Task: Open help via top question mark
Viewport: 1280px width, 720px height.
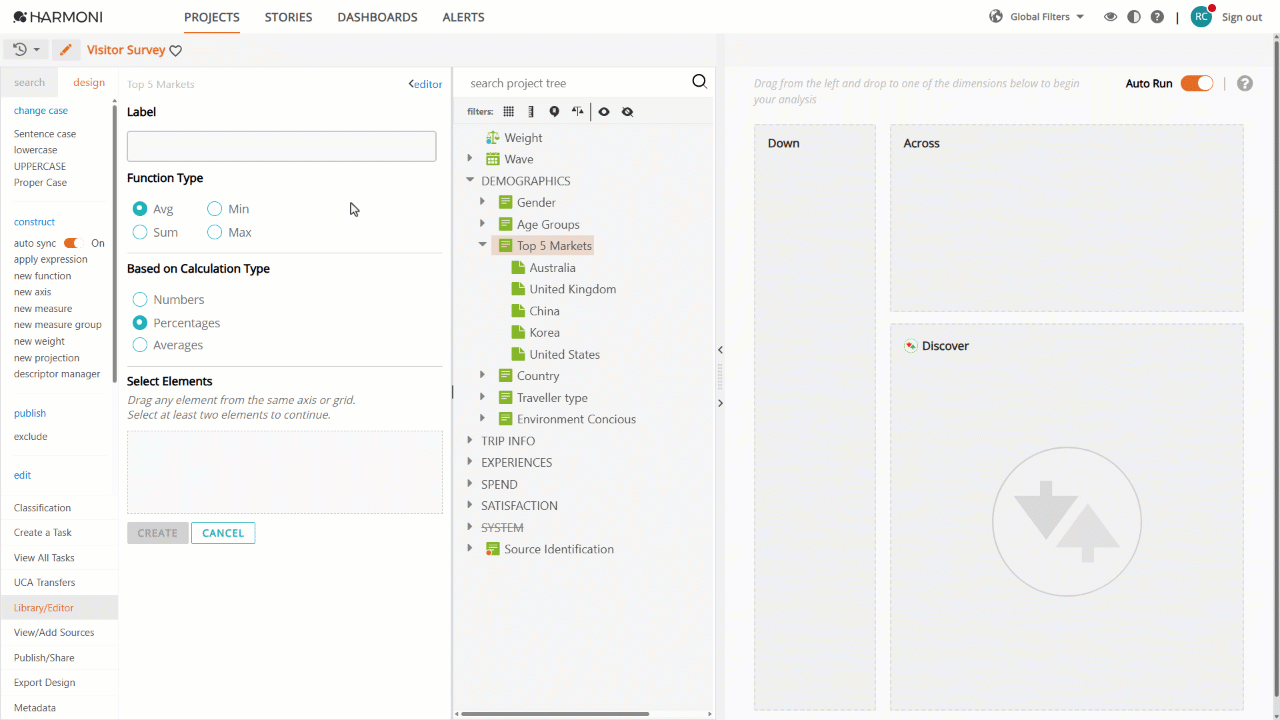Action: pyautogui.click(x=1157, y=17)
